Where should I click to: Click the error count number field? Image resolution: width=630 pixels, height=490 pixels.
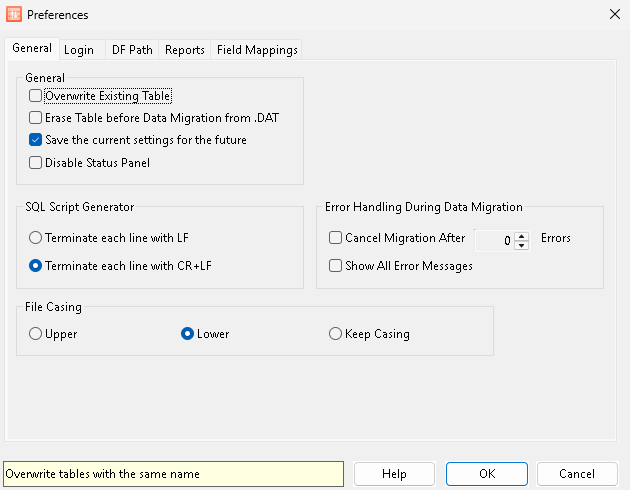pyautogui.click(x=493, y=240)
